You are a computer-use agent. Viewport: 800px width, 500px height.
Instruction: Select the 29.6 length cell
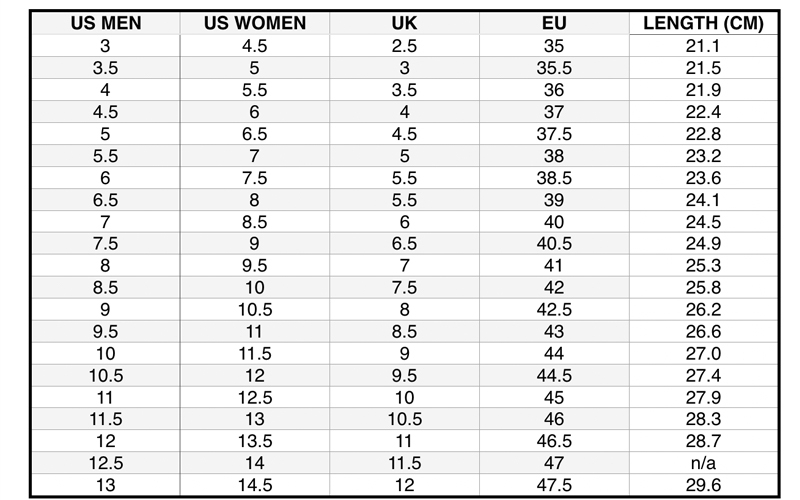(703, 485)
